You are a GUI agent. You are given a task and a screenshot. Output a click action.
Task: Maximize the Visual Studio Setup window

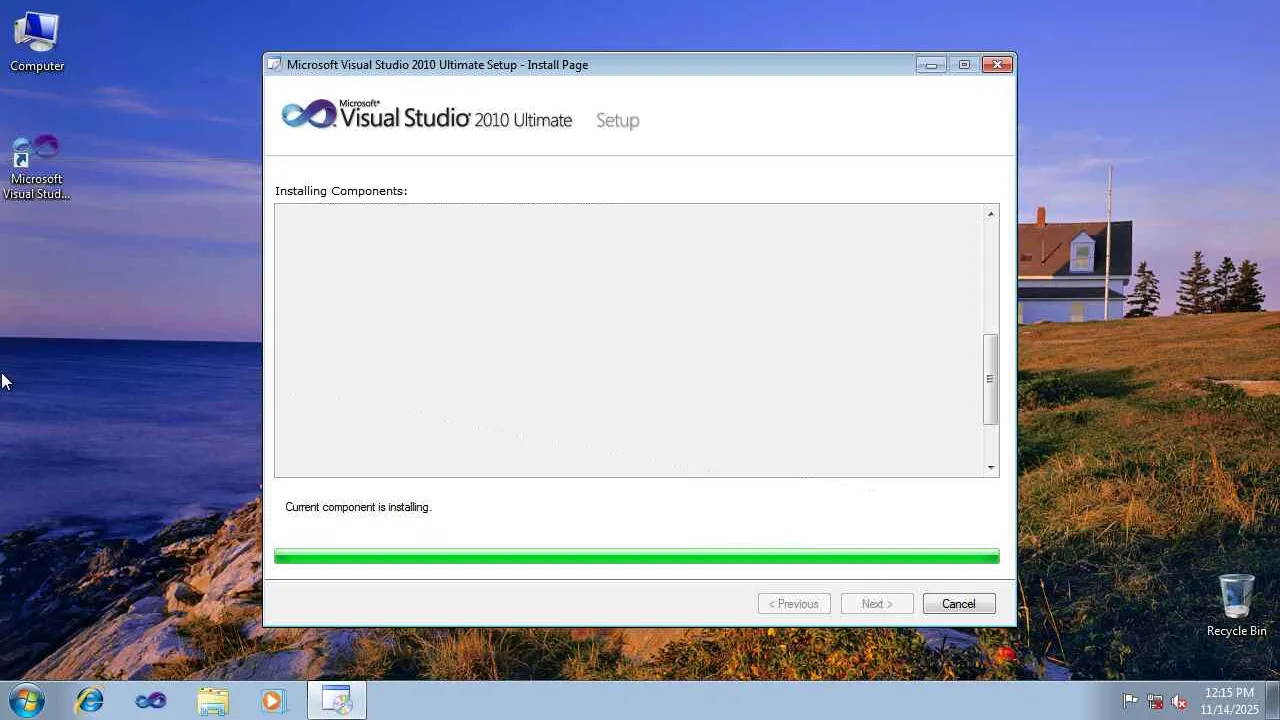964,65
